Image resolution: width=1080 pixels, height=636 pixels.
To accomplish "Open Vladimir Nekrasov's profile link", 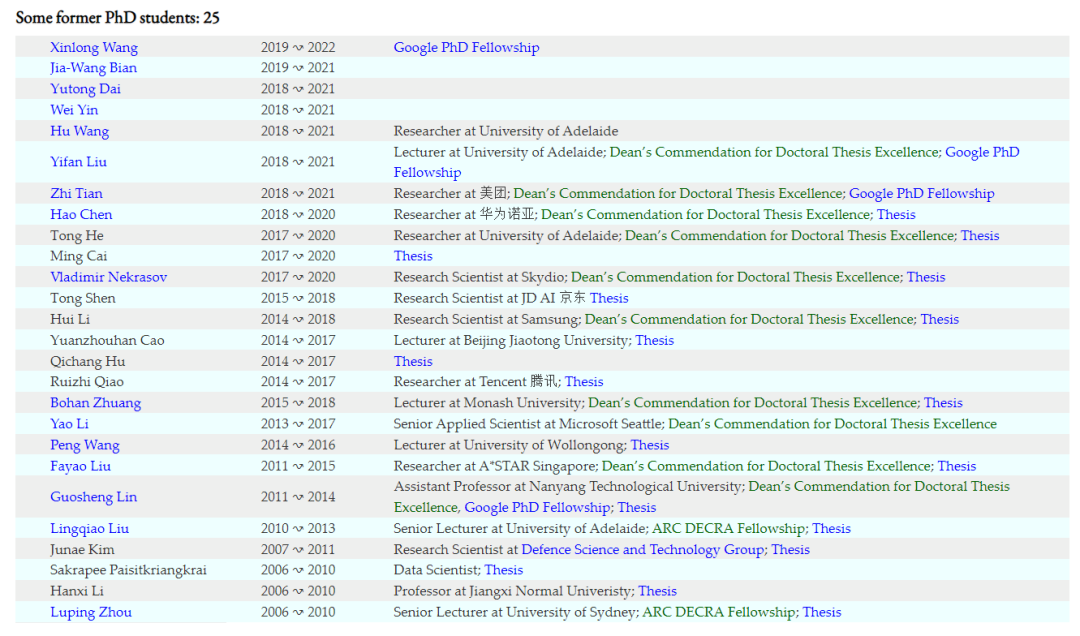I will [108, 277].
